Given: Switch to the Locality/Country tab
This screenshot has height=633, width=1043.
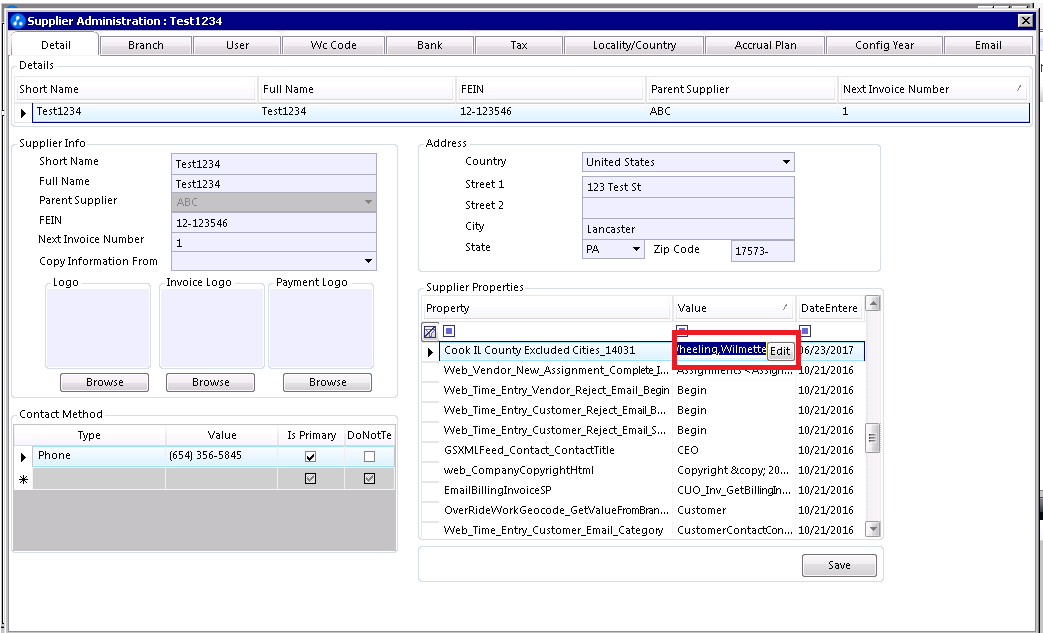Looking at the screenshot, I should coord(634,45).
